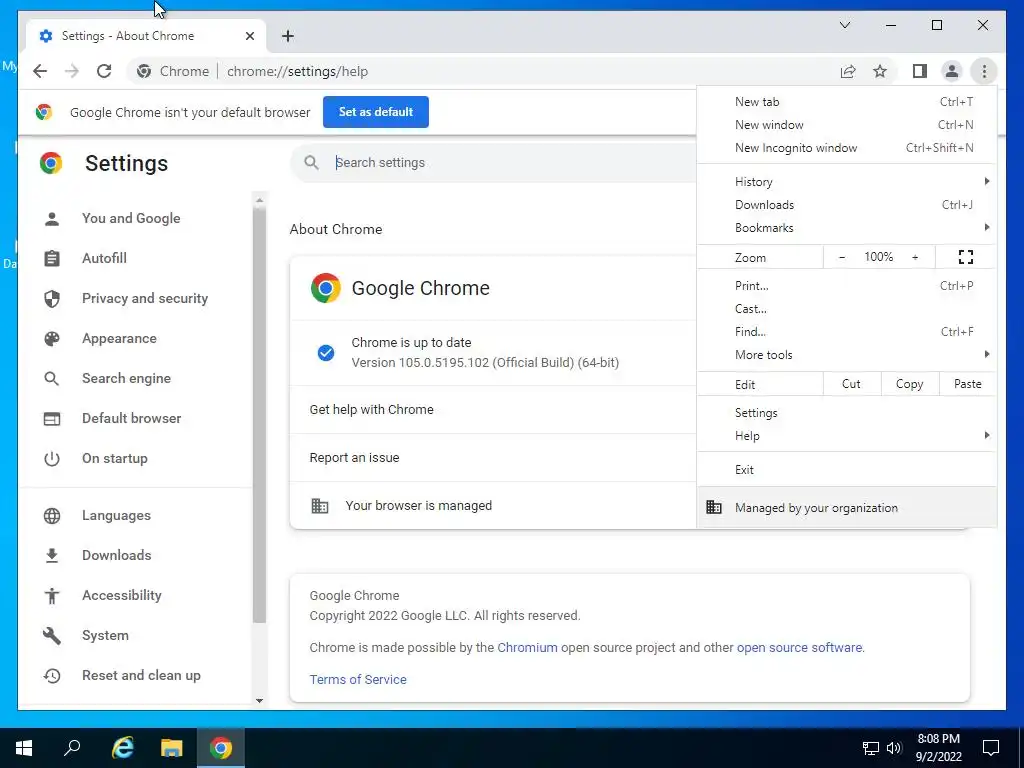Click the You and Google person icon
The width and height of the screenshot is (1024, 768).
pos(52,218)
